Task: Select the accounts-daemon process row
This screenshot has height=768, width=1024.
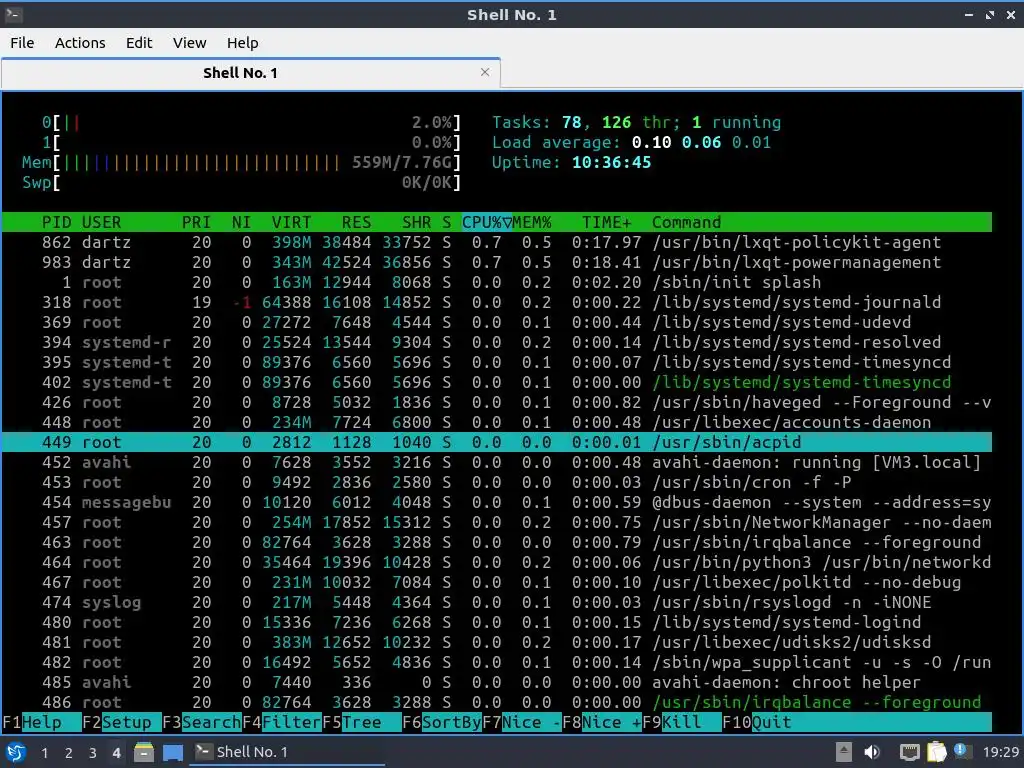Action: click(x=496, y=423)
